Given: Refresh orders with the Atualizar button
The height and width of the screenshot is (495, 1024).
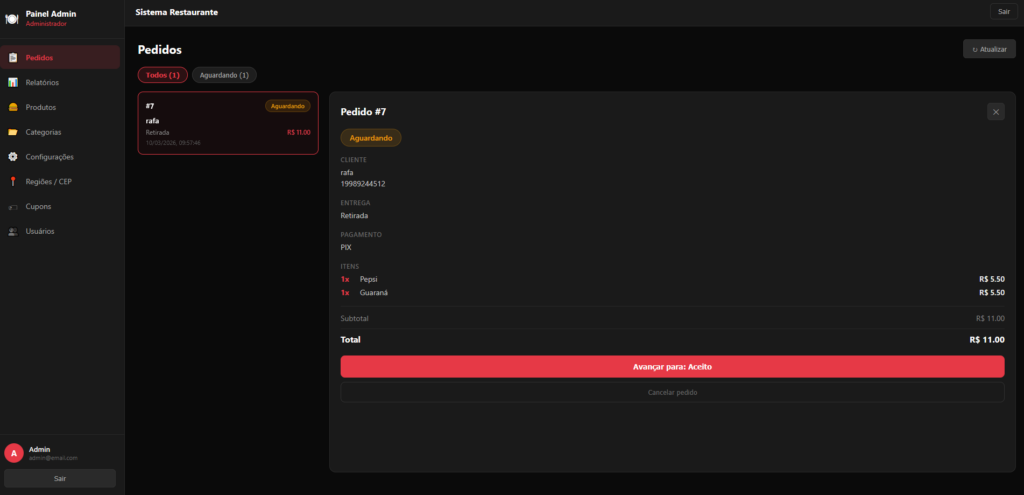Looking at the screenshot, I should [989, 48].
